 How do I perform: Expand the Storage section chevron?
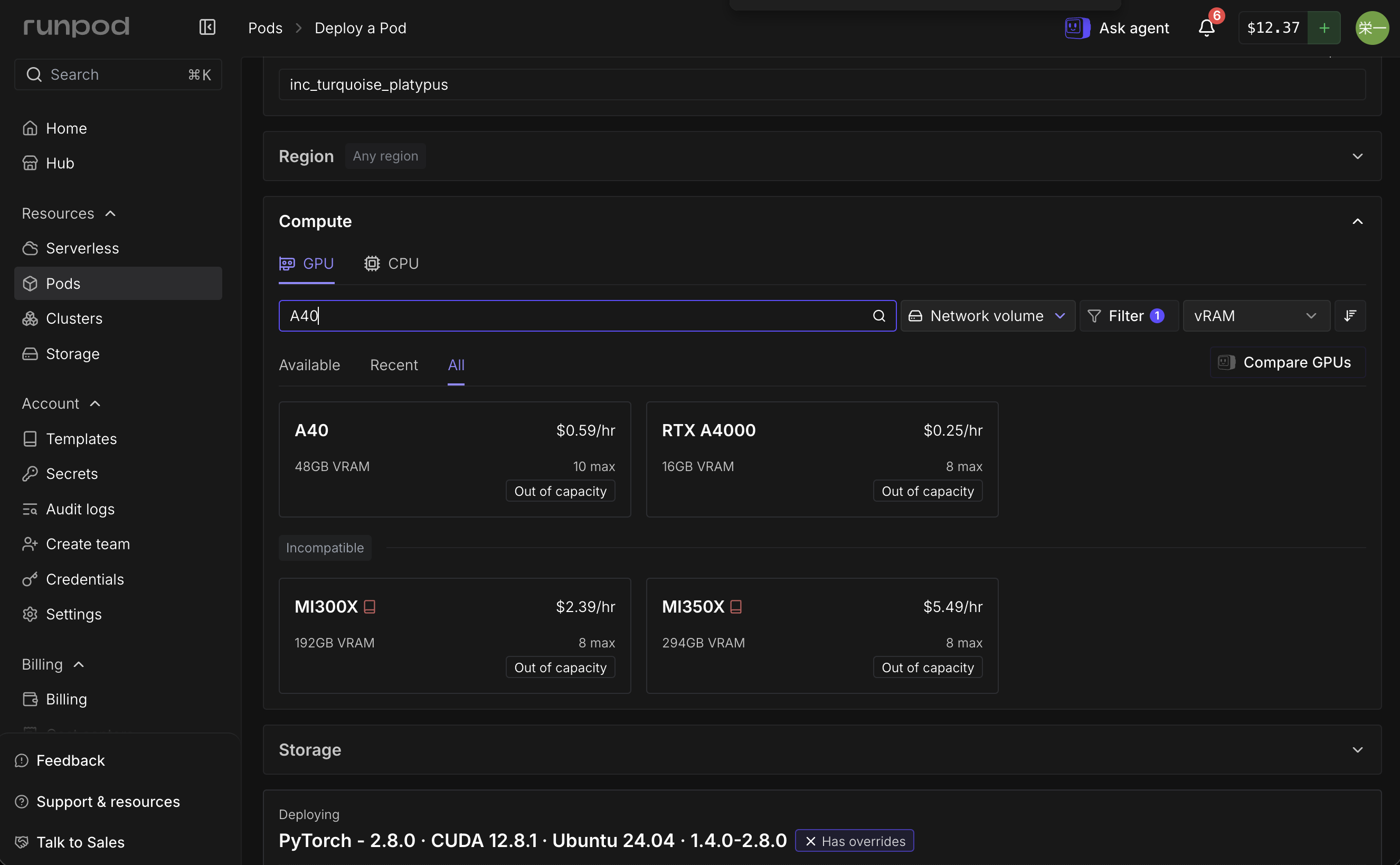1357,749
